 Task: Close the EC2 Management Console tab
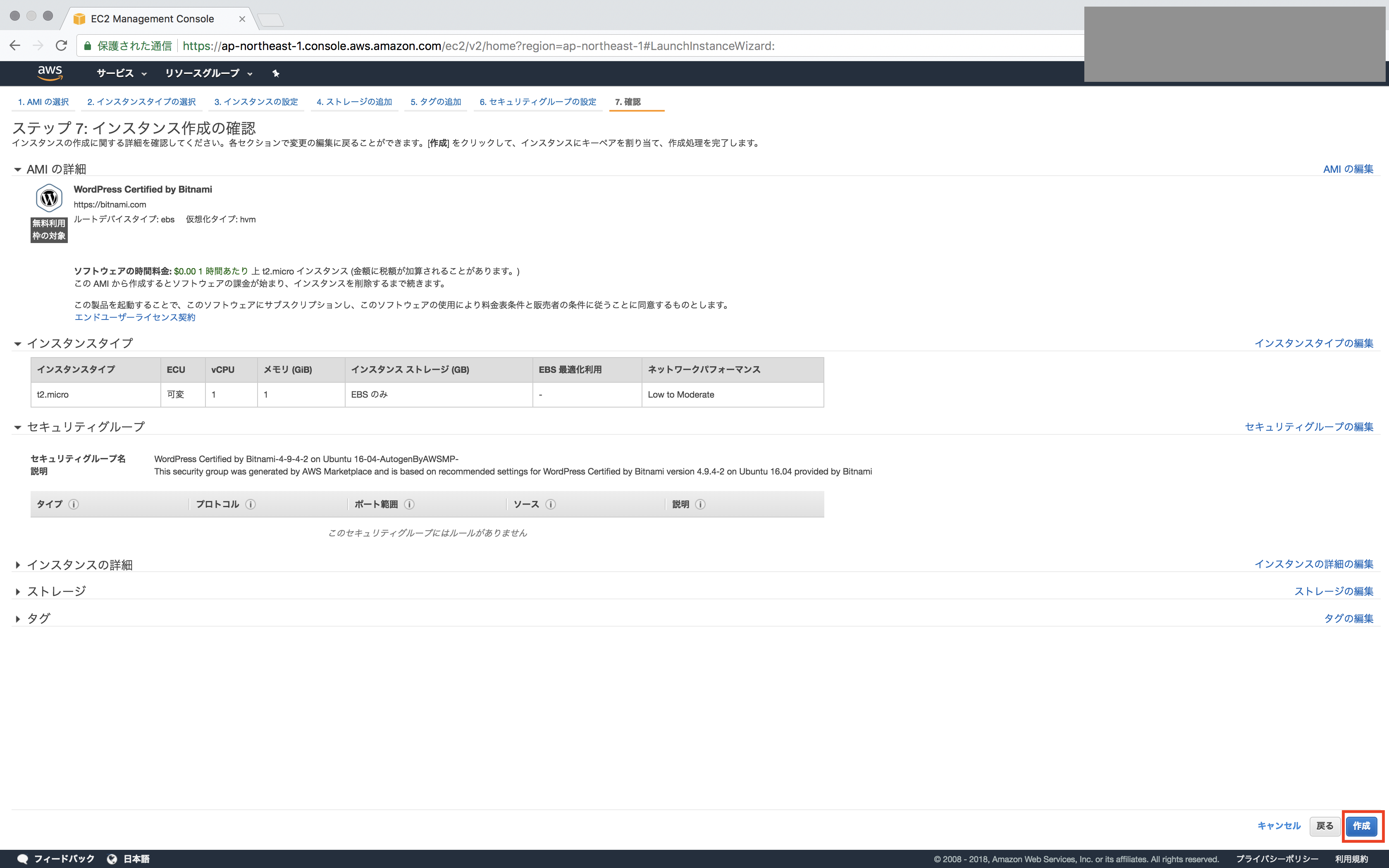tap(242, 19)
